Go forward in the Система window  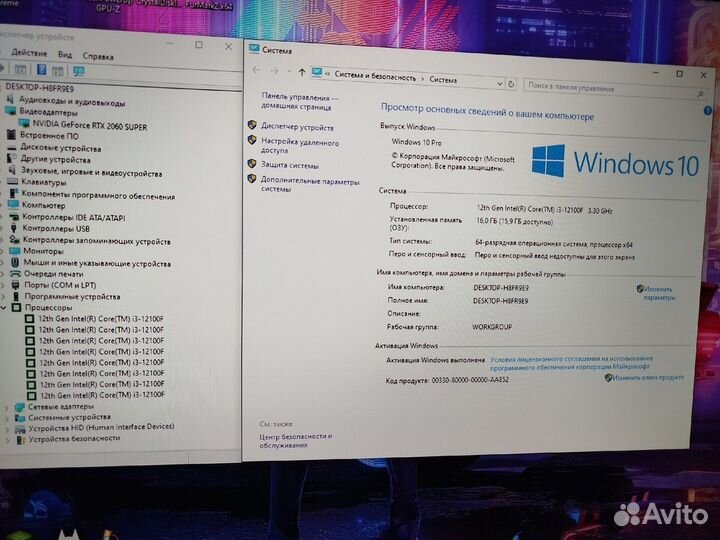tap(274, 71)
